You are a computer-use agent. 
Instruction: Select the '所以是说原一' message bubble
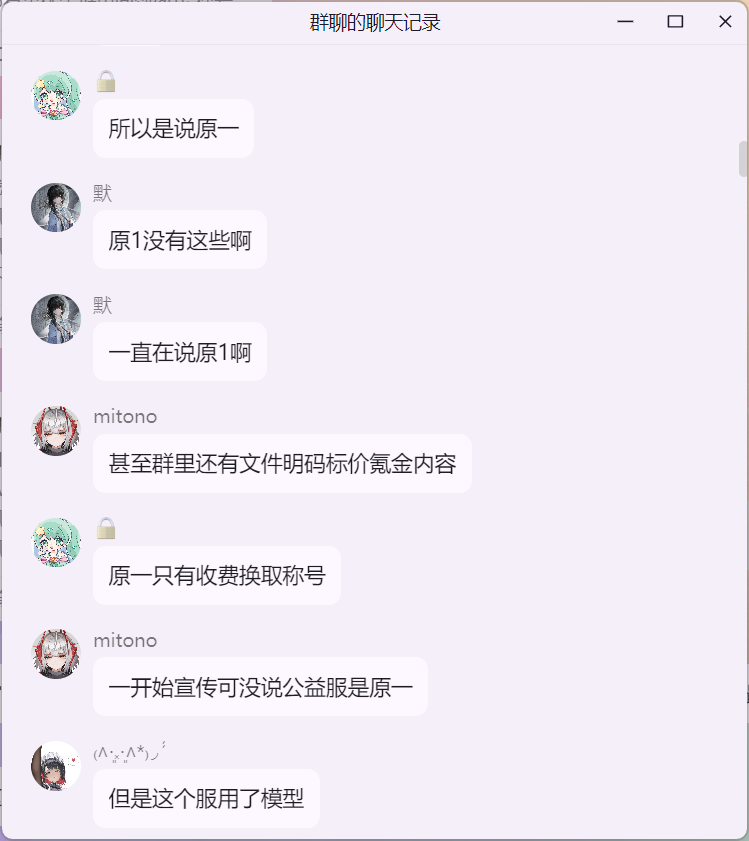coord(173,129)
